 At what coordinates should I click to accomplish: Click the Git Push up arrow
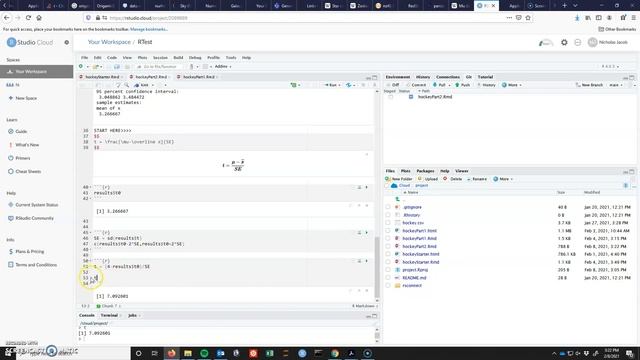pos(457,85)
